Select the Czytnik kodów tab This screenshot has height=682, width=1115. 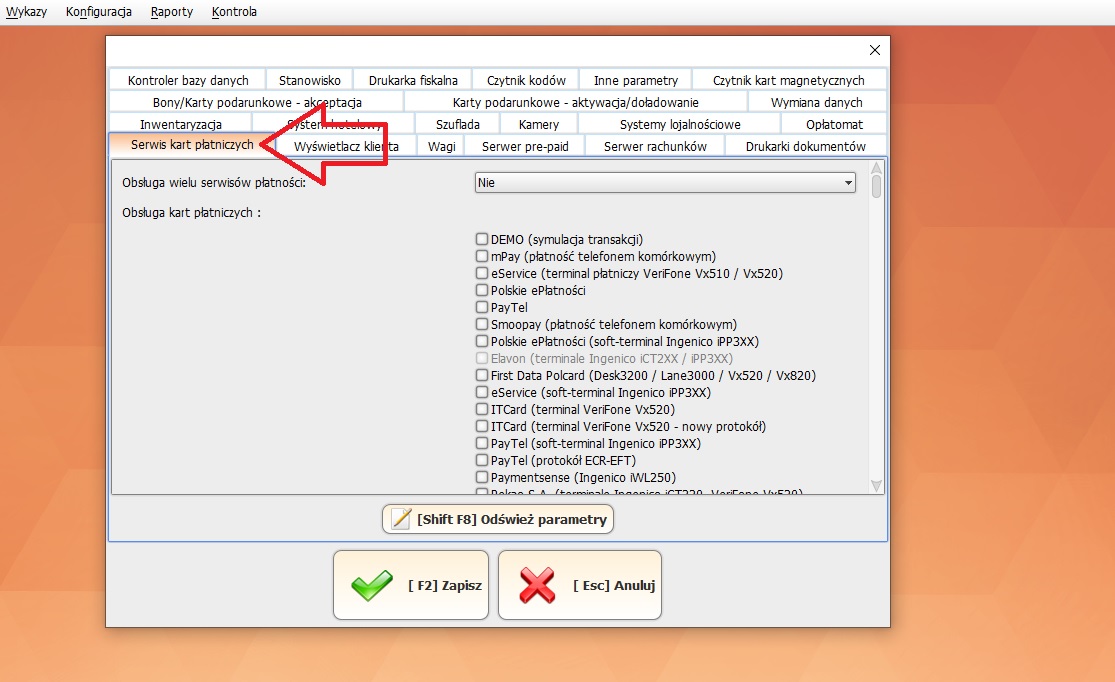click(526, 80)
